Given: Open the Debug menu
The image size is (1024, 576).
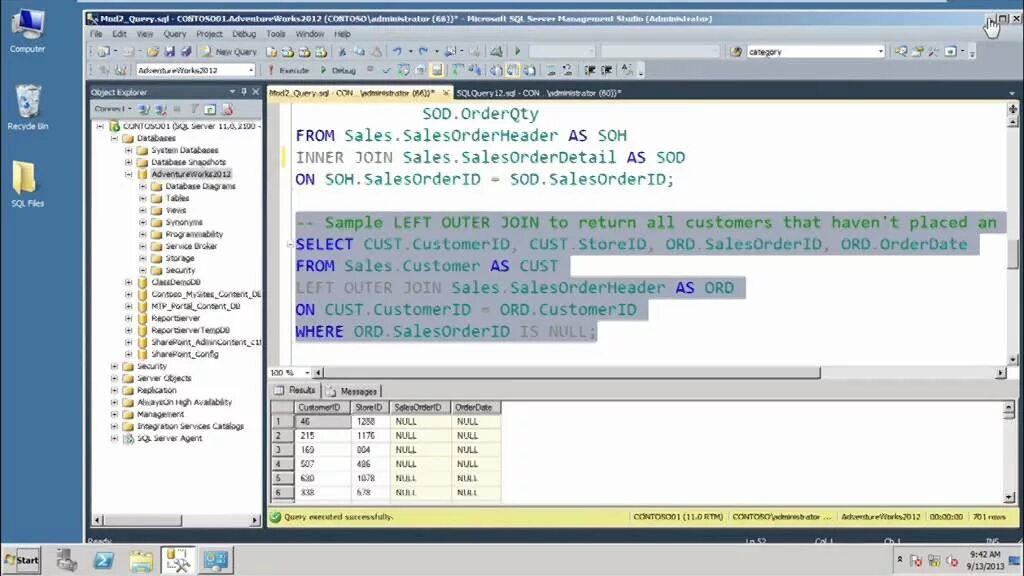Looking at the screenshot, I should coord(244,34).
